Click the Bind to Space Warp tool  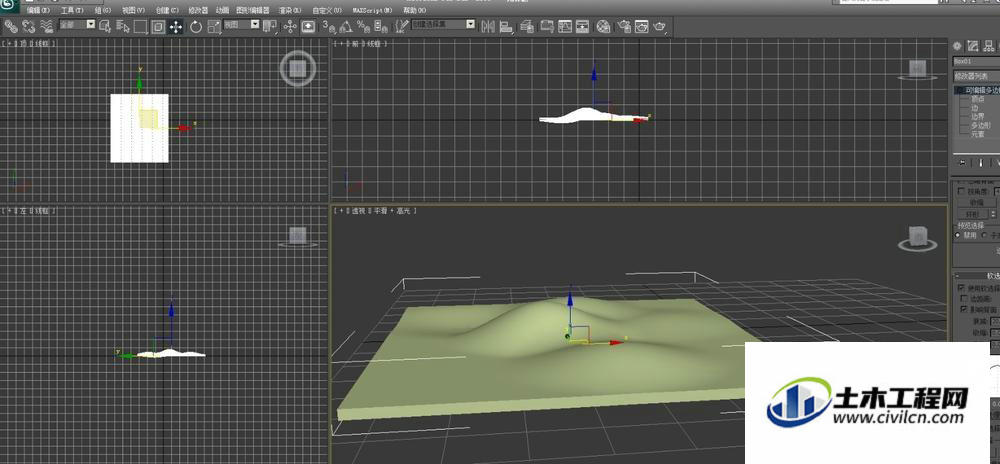46,26
